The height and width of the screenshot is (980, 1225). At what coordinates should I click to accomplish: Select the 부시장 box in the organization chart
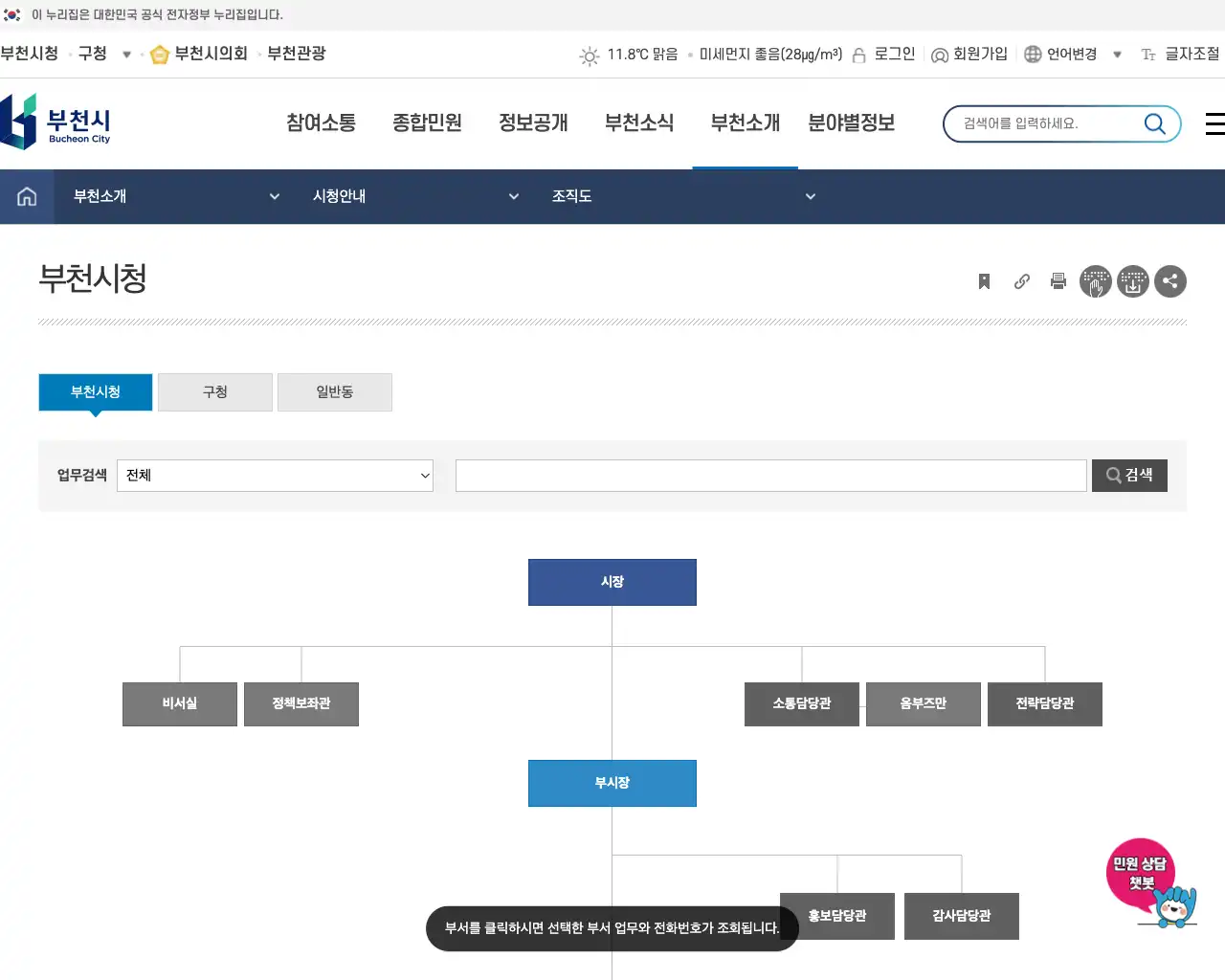[x=612, y=783]
